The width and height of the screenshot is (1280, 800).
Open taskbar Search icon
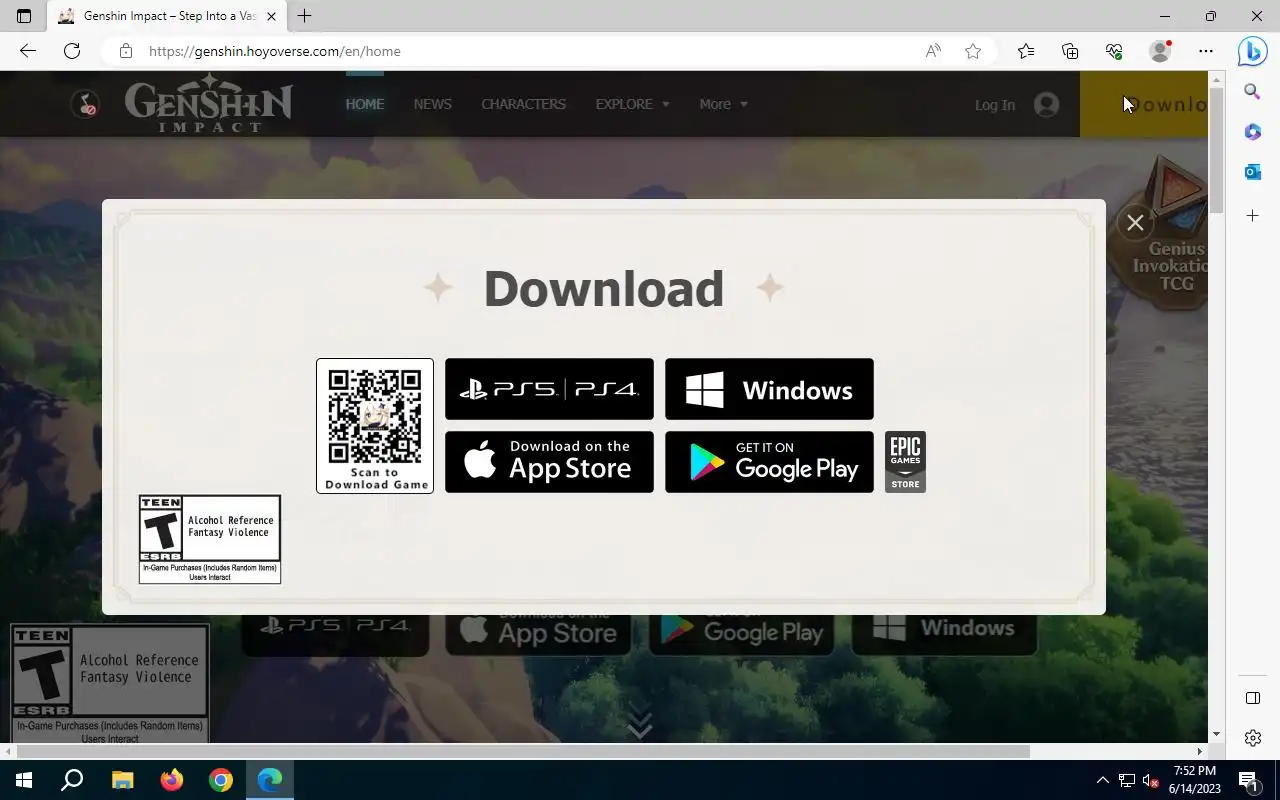72,780
